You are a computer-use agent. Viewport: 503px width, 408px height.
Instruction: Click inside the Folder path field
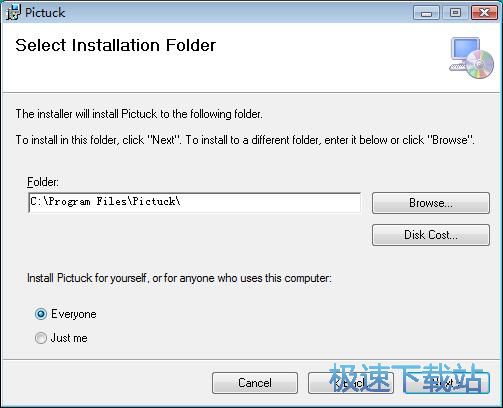click(x=195, y=202)
